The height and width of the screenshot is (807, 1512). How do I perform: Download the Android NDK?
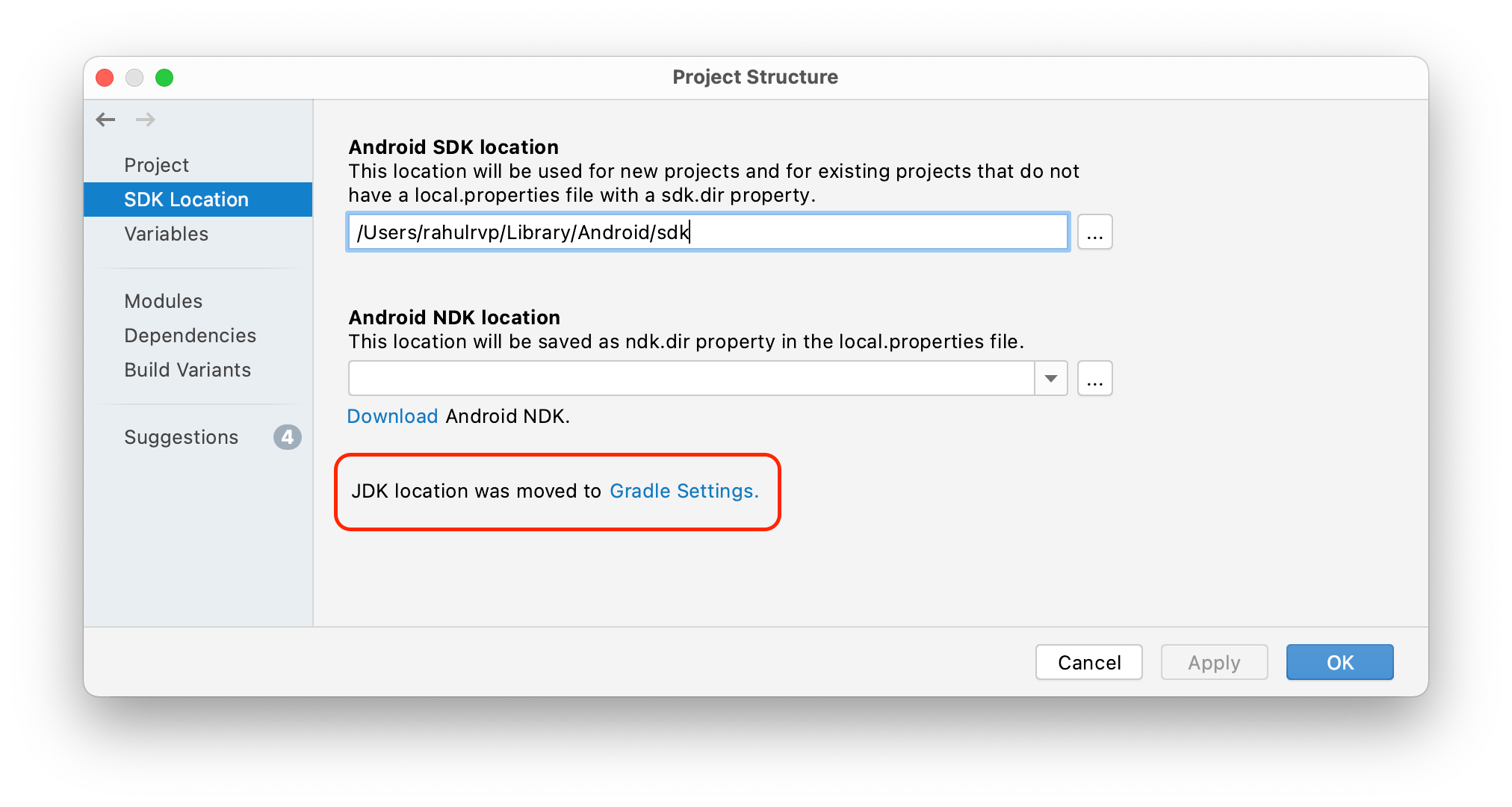point(392,416)
